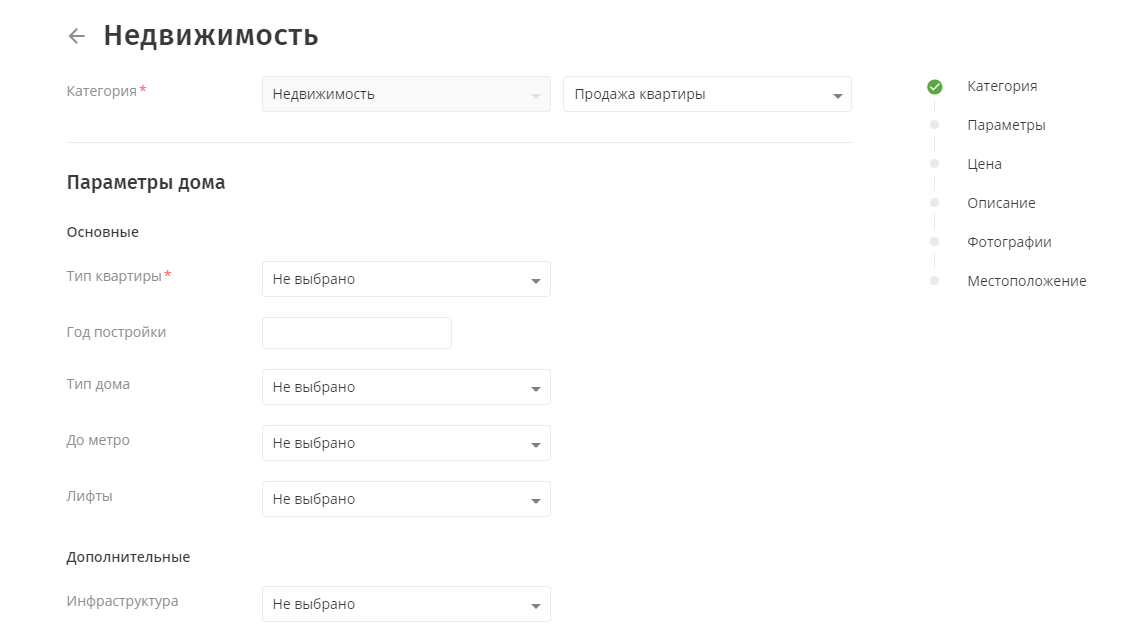Open the Инфраструктура dropdown
The height and width of the screenshot is (637, 1138).
[x=405, y=604]
